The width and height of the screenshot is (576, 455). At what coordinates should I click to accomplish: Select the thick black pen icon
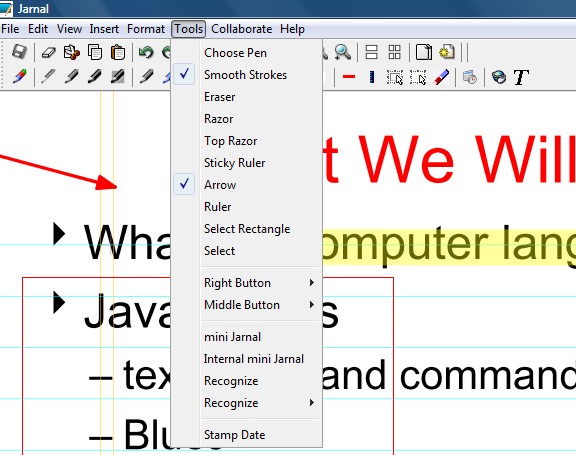(x=94, y=77)
